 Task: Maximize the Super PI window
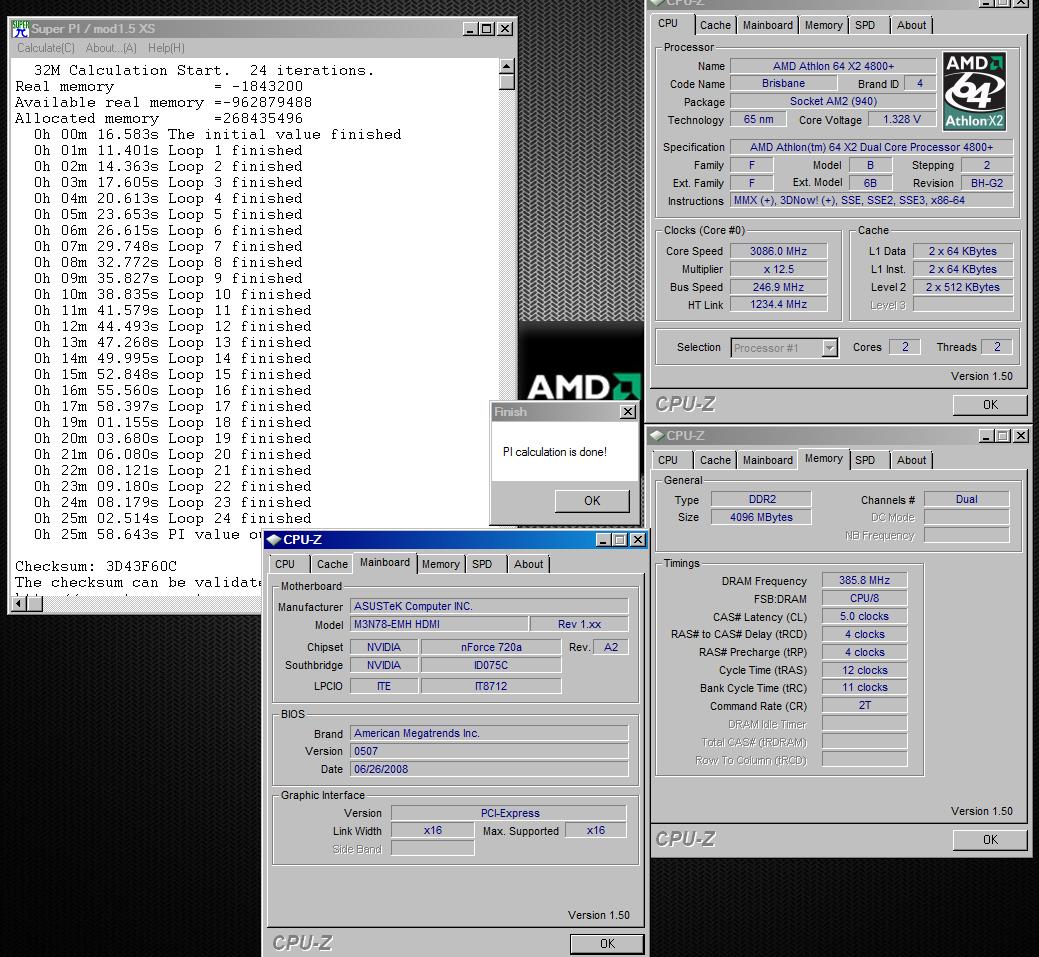487,28
